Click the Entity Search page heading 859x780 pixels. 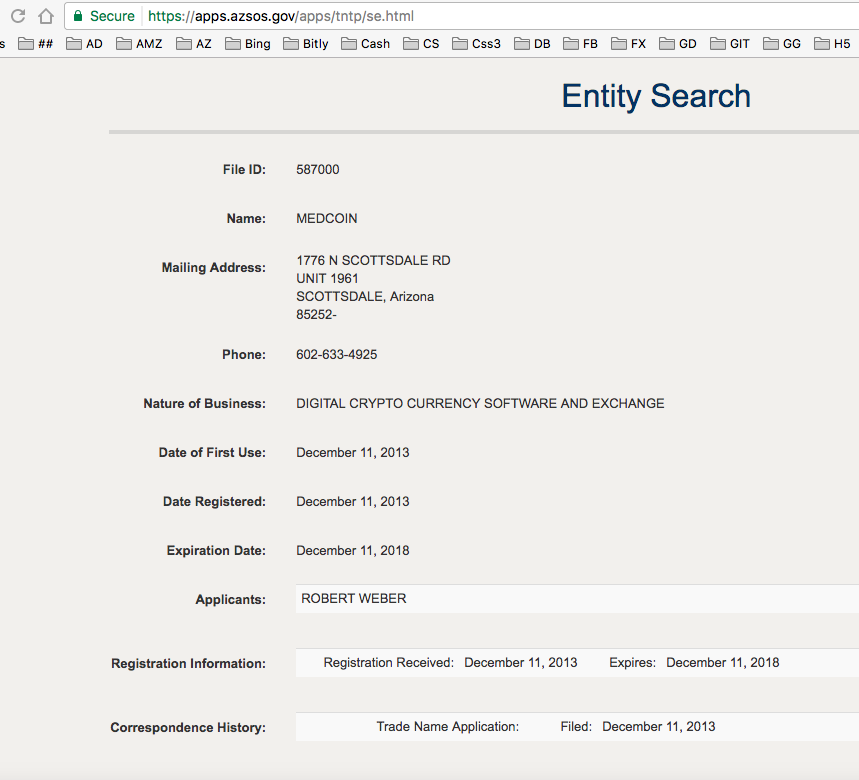coord(656,96)
